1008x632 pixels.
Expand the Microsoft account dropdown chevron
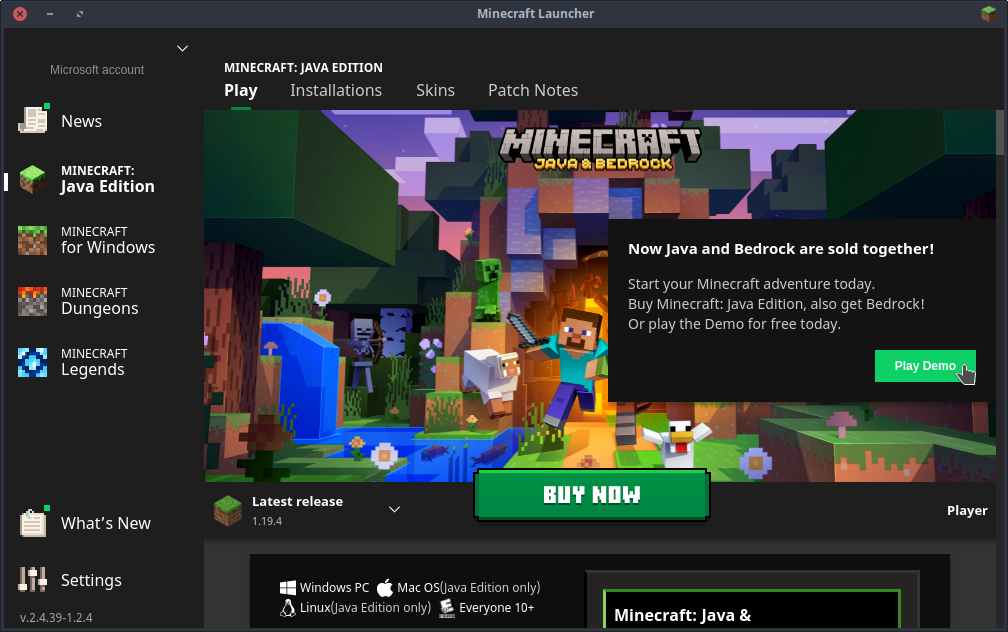click(183, 48)
